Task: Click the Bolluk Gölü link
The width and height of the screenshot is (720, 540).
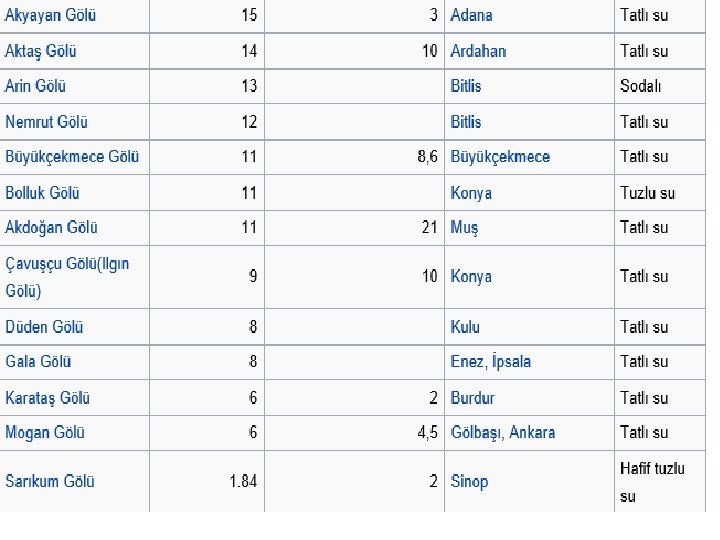Action: click(42, 193)
